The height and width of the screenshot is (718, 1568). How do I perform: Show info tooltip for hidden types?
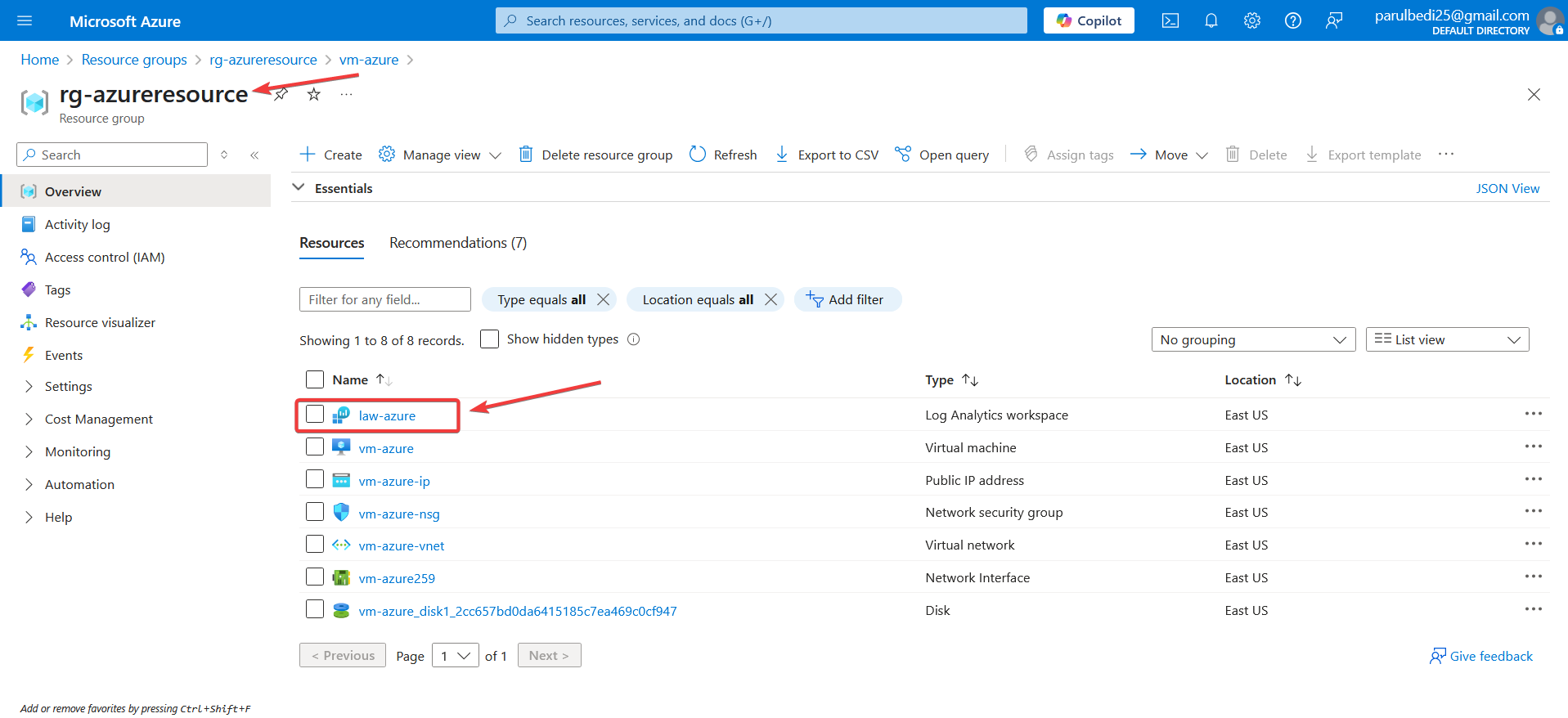(634, 339)
